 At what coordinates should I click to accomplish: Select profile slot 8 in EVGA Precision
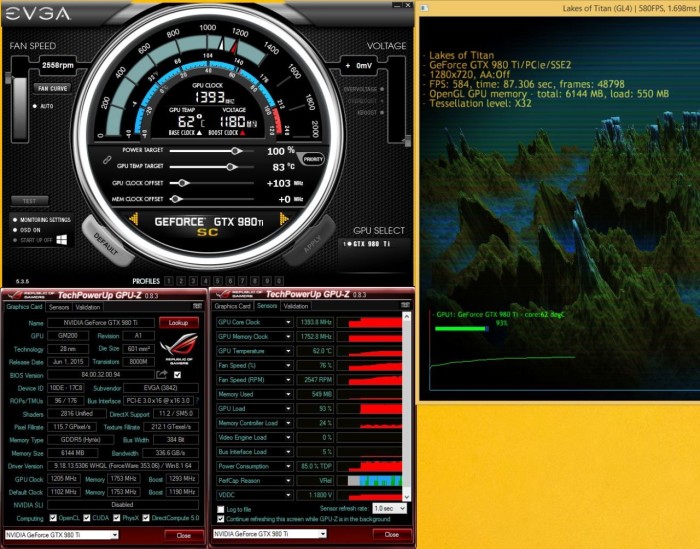coord(254,281)
